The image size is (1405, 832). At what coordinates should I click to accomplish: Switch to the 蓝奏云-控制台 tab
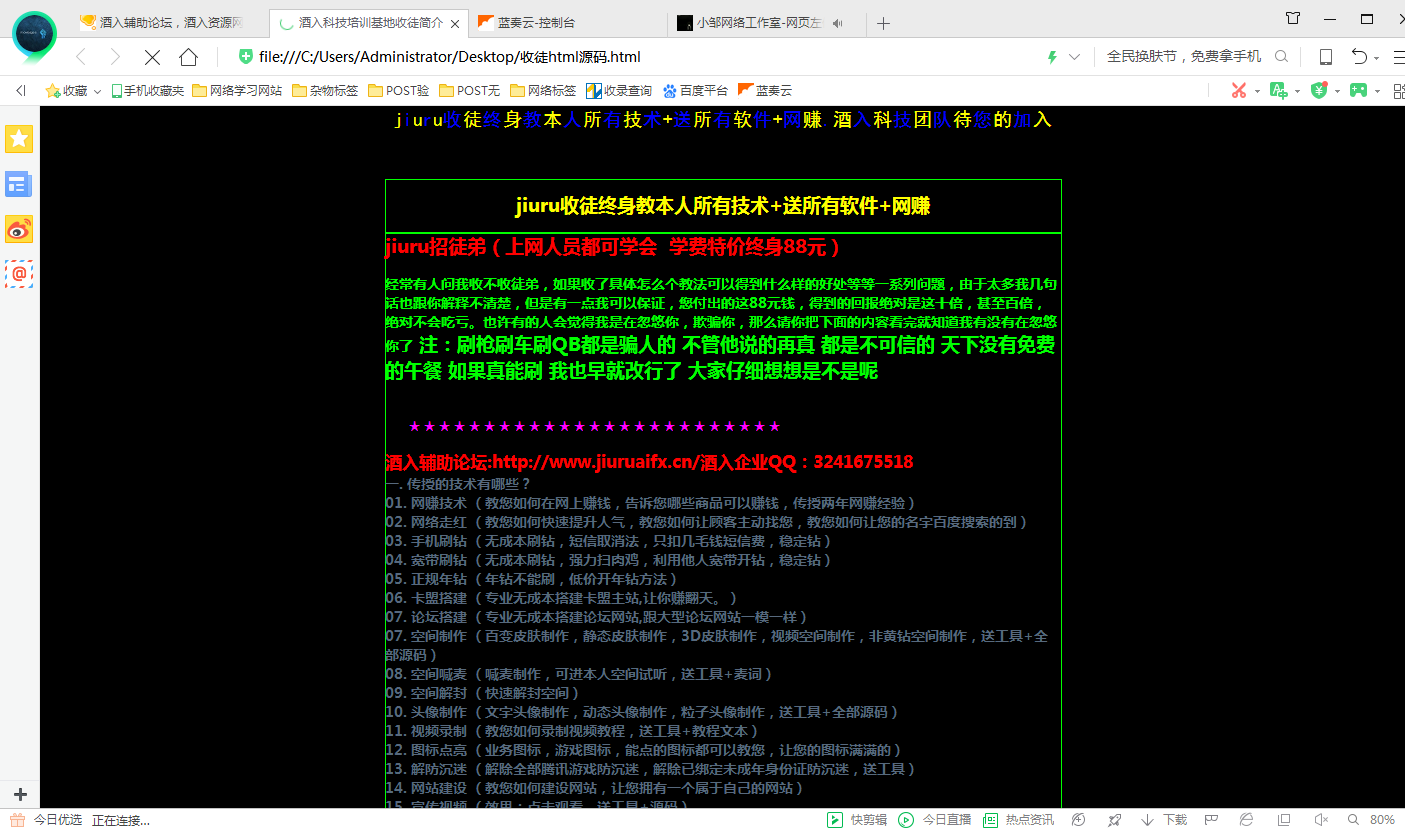[x=568, y=22]
